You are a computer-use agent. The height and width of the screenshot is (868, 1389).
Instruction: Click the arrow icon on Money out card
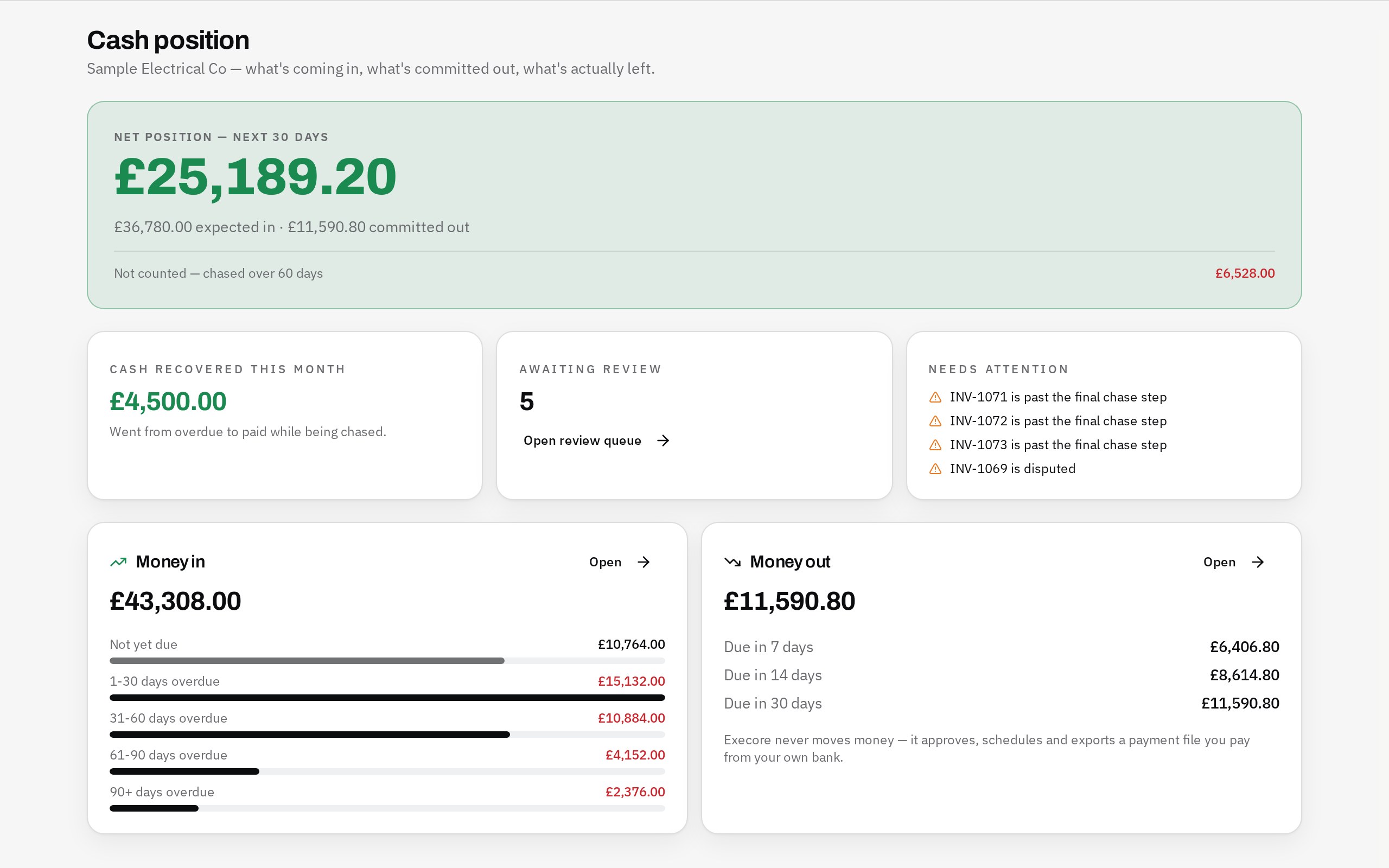coord(1258,562)
